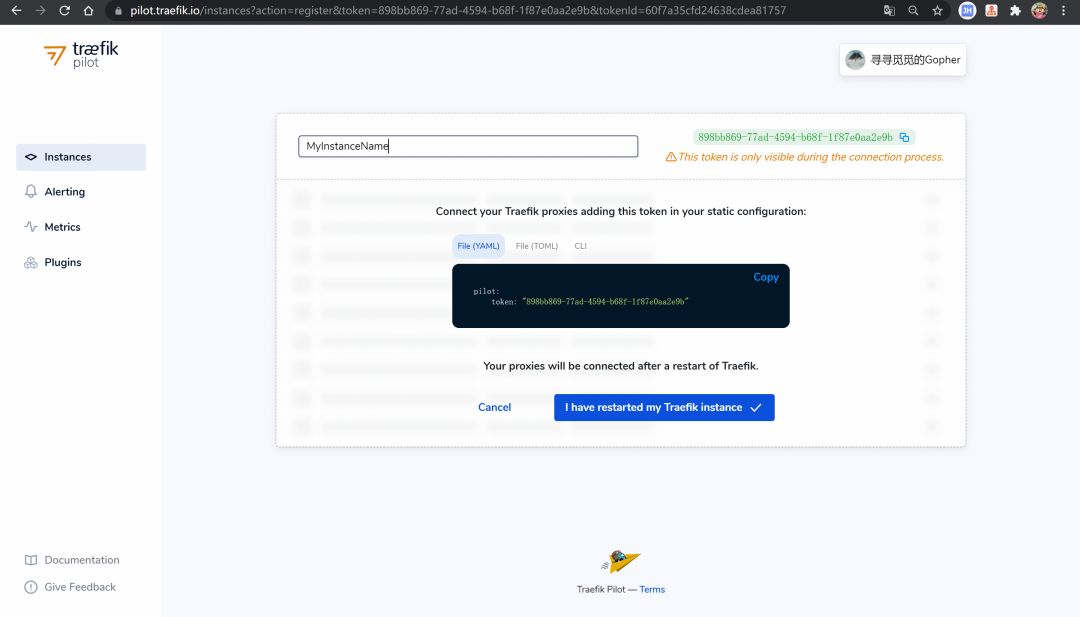
Task: Open the browser home page icon
Action: pyautogui.click(x=88, y=10)
